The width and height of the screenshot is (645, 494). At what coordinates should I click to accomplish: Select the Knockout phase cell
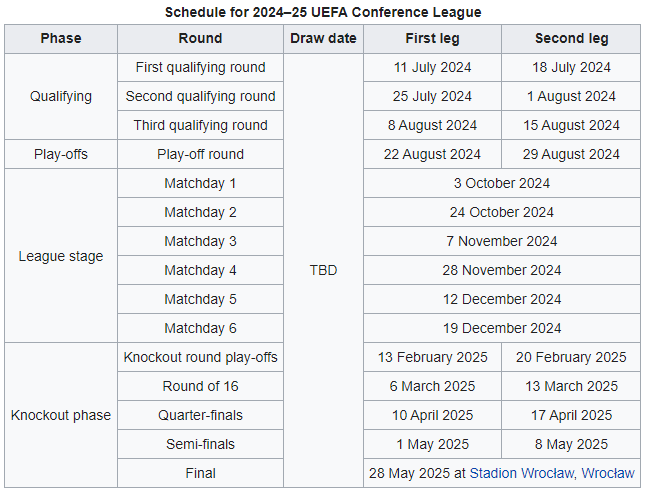61,415
